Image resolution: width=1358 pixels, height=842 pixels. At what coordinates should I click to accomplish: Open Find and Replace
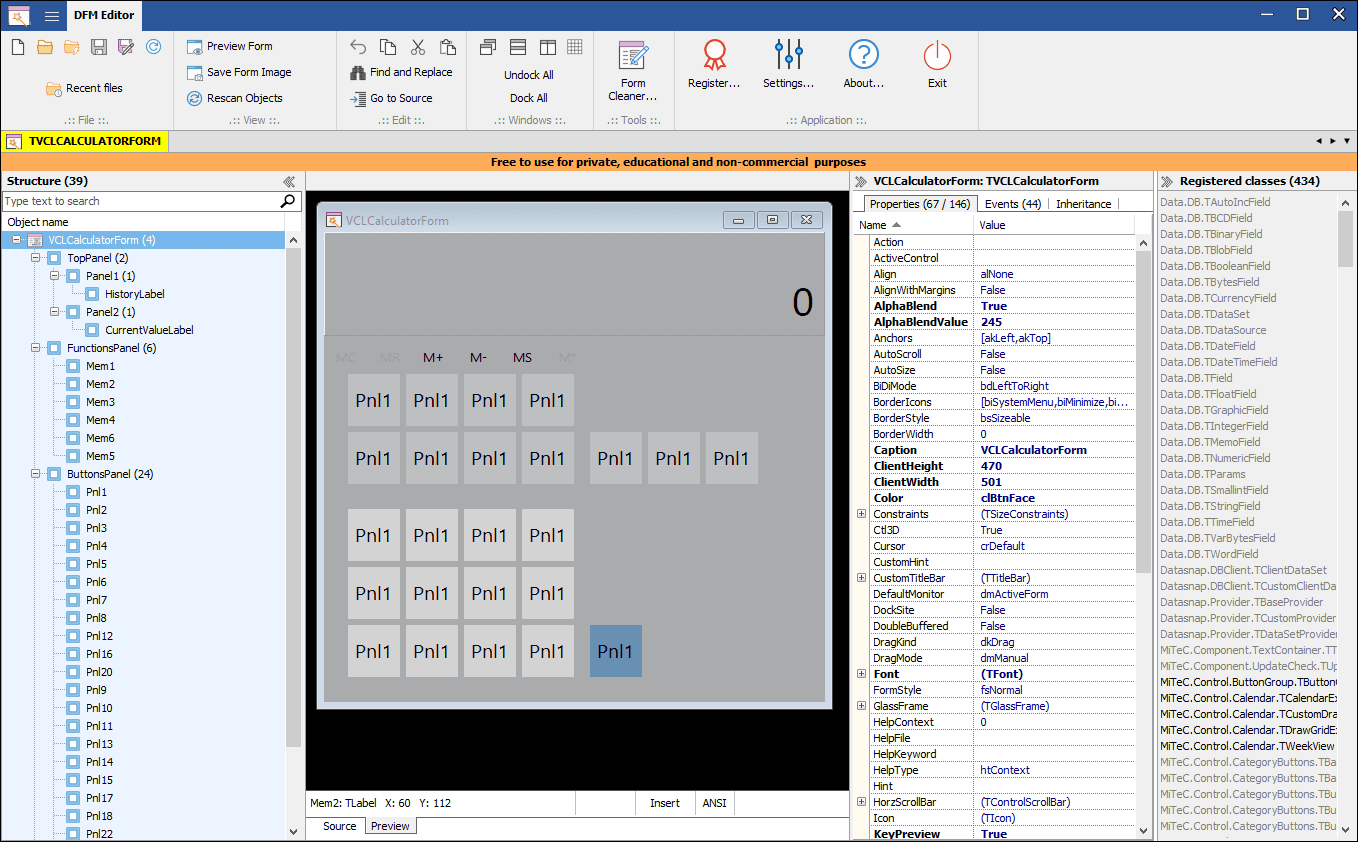(x=401, y=72)
